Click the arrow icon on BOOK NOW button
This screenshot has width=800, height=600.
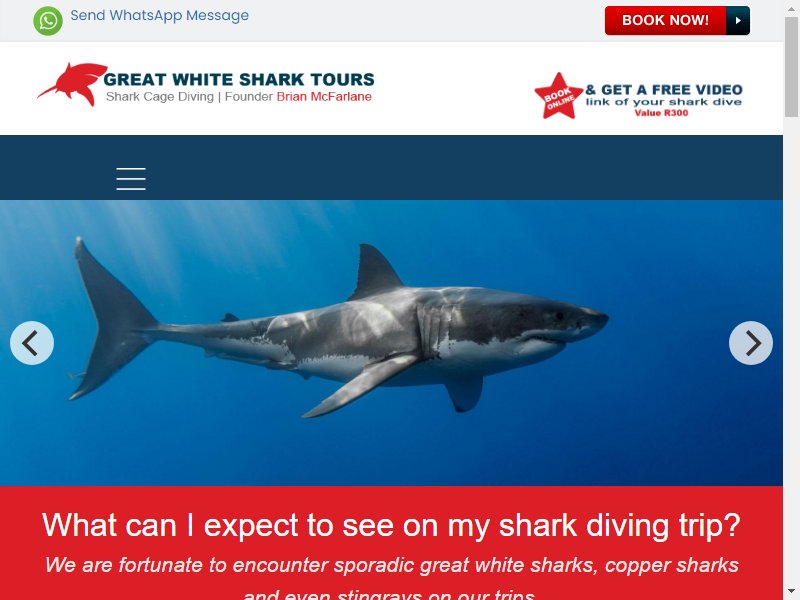coord(738,20)
